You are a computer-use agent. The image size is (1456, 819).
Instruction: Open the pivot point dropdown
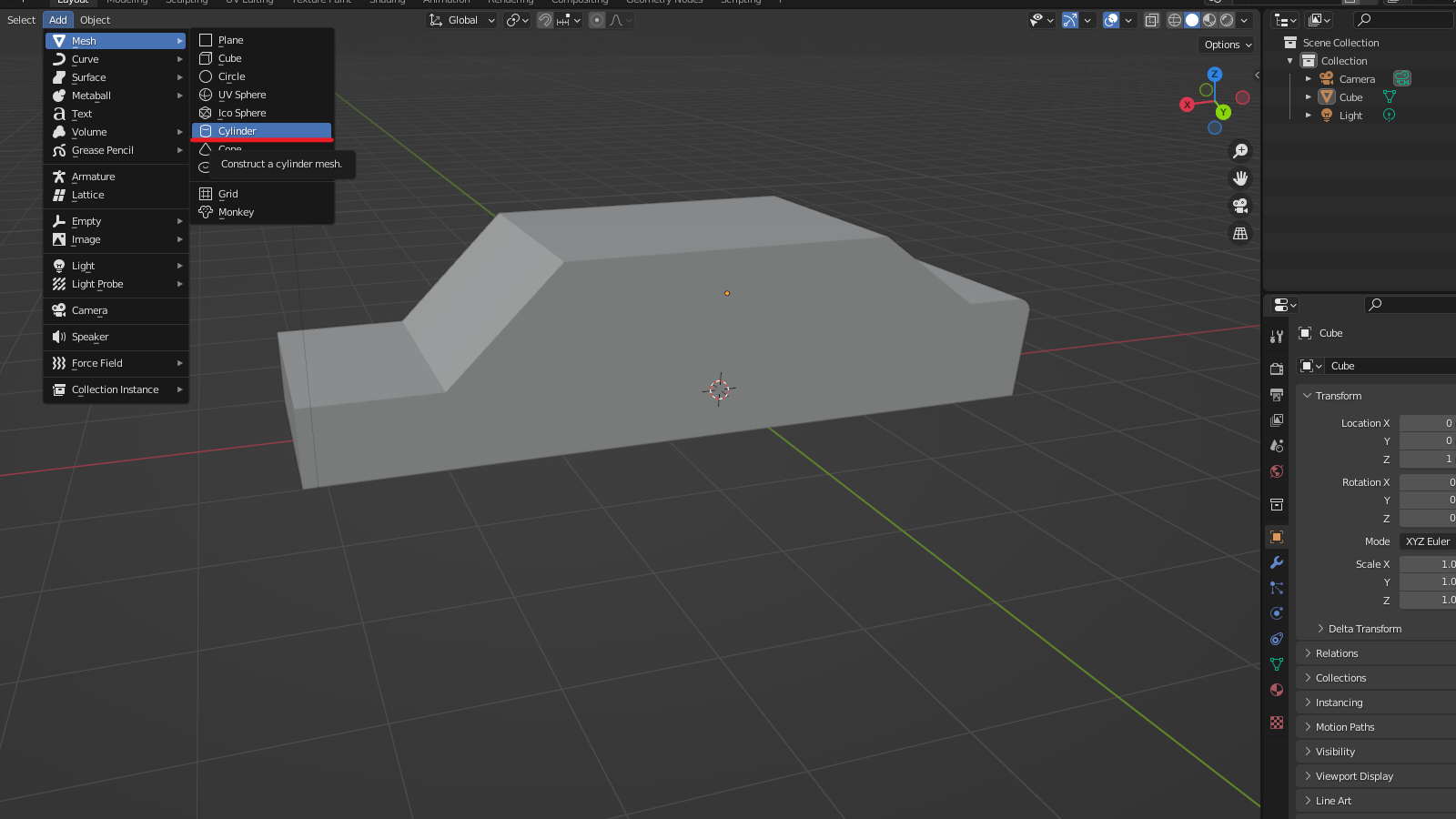pos(518,20)
